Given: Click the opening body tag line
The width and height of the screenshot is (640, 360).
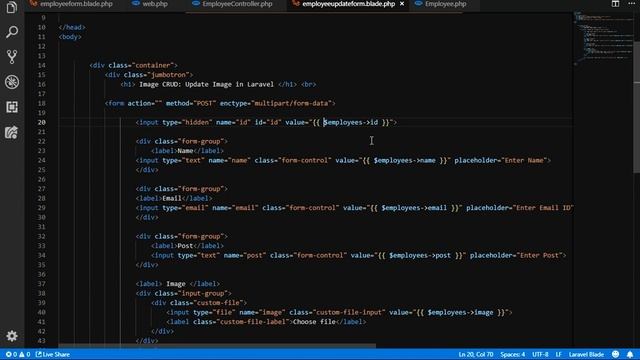Looking at the screenshot, I should point(70,37).
